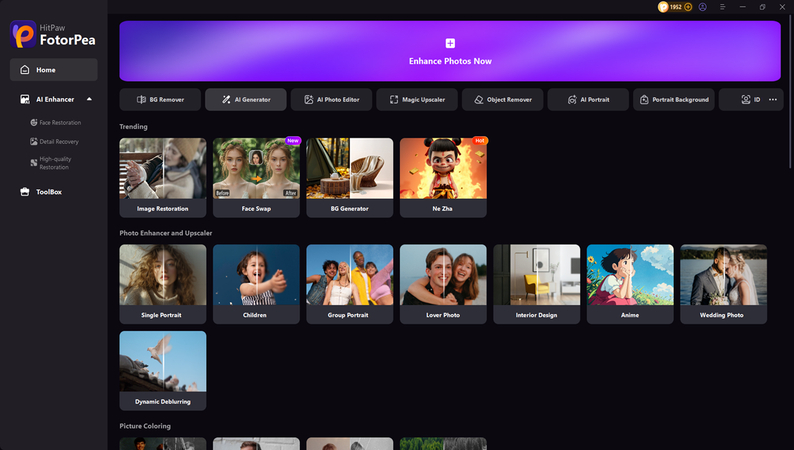Open the BG Generator trending card

pos(350,178)
